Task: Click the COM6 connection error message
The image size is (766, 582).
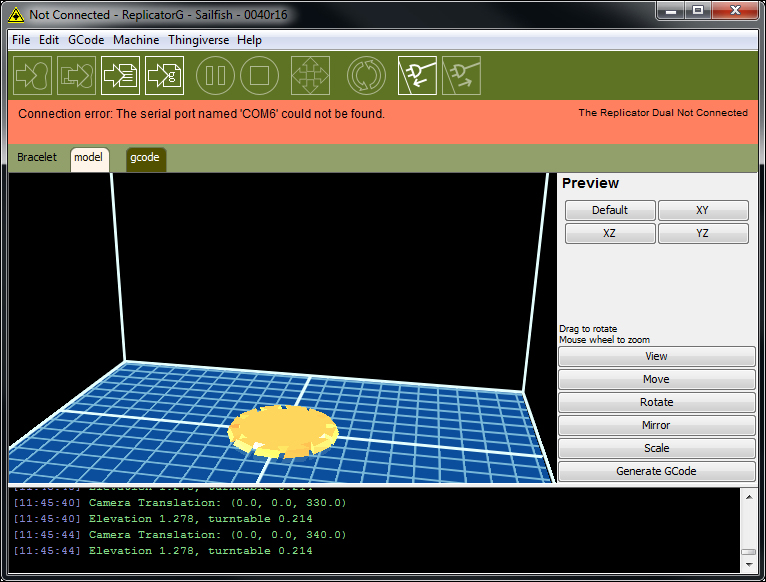Action: tap(201, 114)
